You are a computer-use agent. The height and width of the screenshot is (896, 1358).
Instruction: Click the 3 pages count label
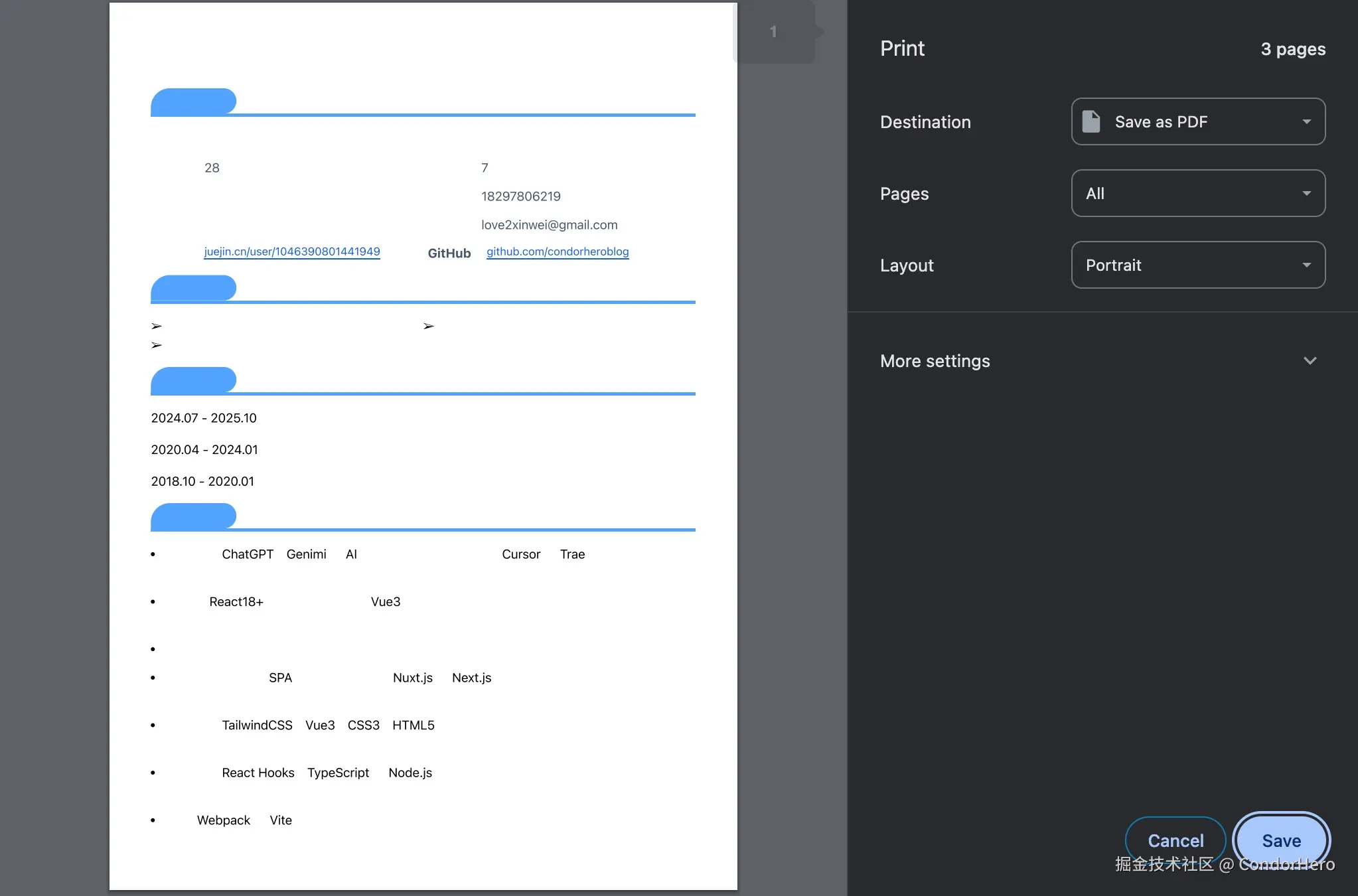point(1292,49)
